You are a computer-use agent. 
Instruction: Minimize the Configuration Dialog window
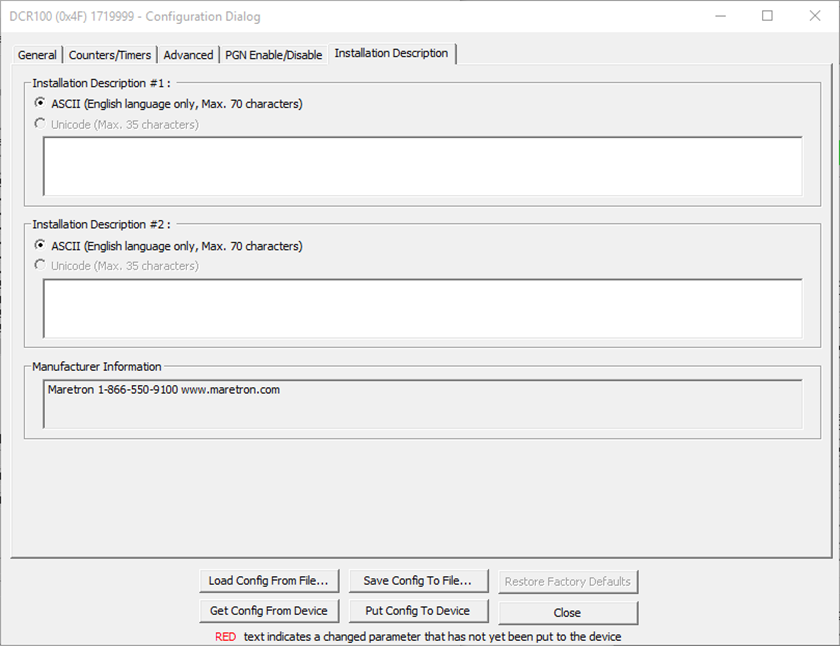(721, 16)
